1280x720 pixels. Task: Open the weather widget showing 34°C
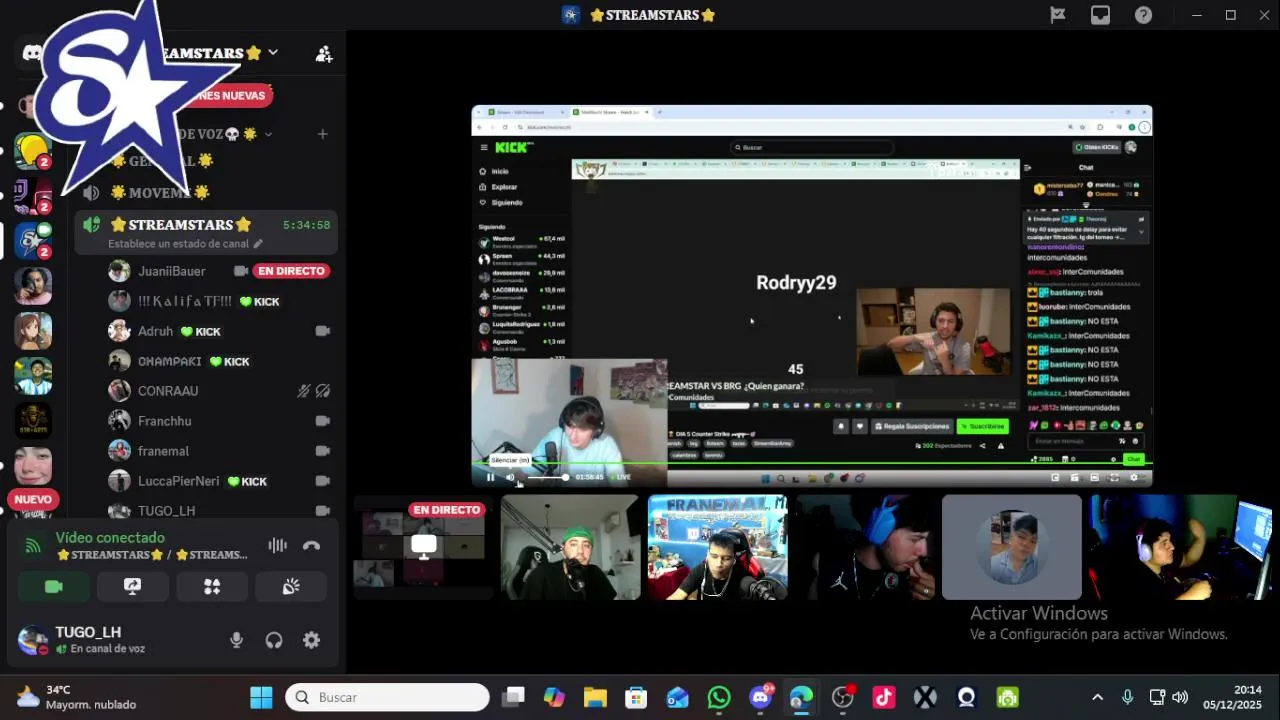click(76, 697)
